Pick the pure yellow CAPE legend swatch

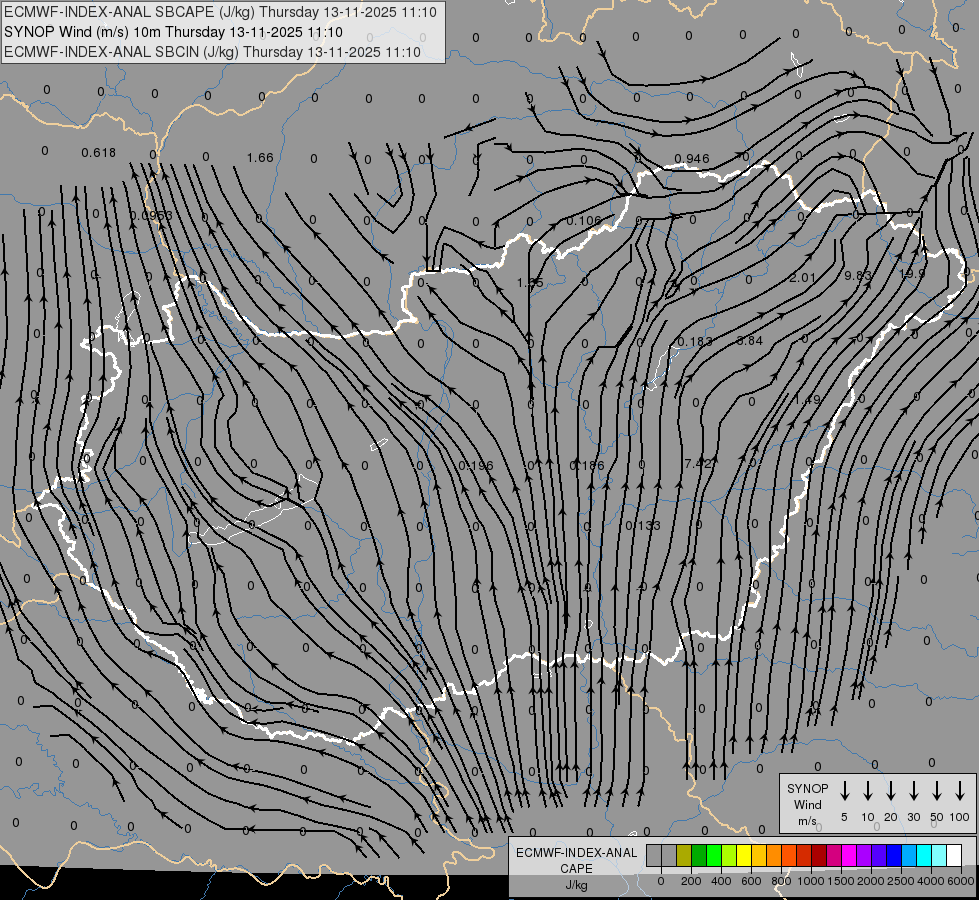744,855
